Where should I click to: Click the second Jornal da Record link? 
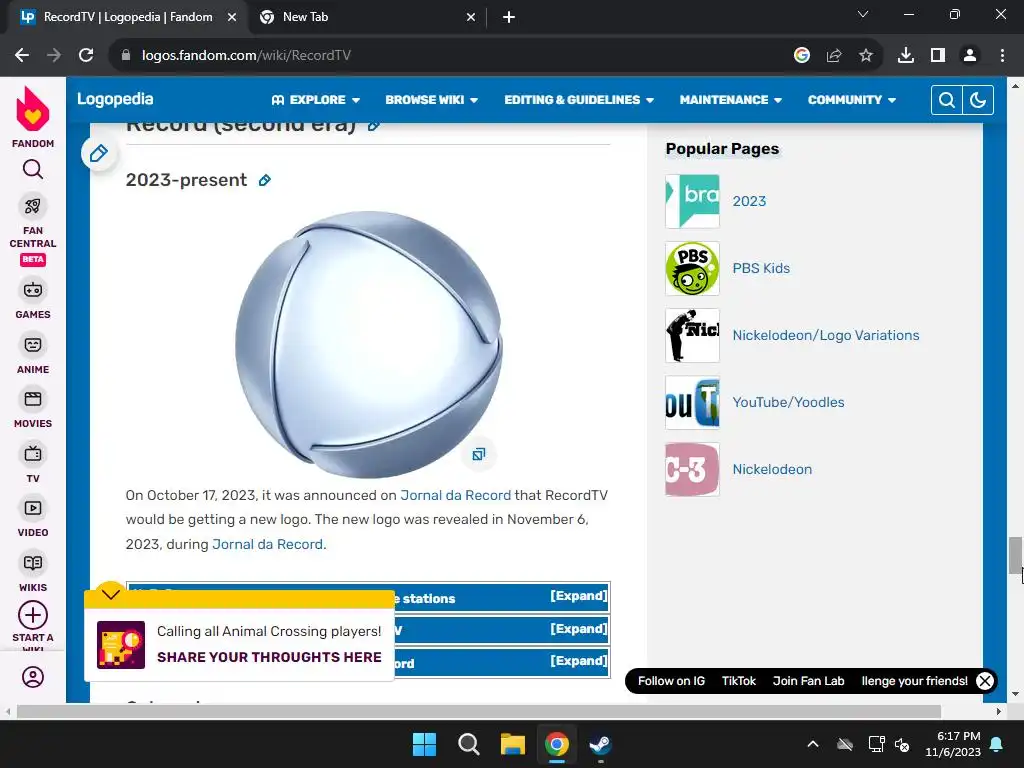point(267,544)
